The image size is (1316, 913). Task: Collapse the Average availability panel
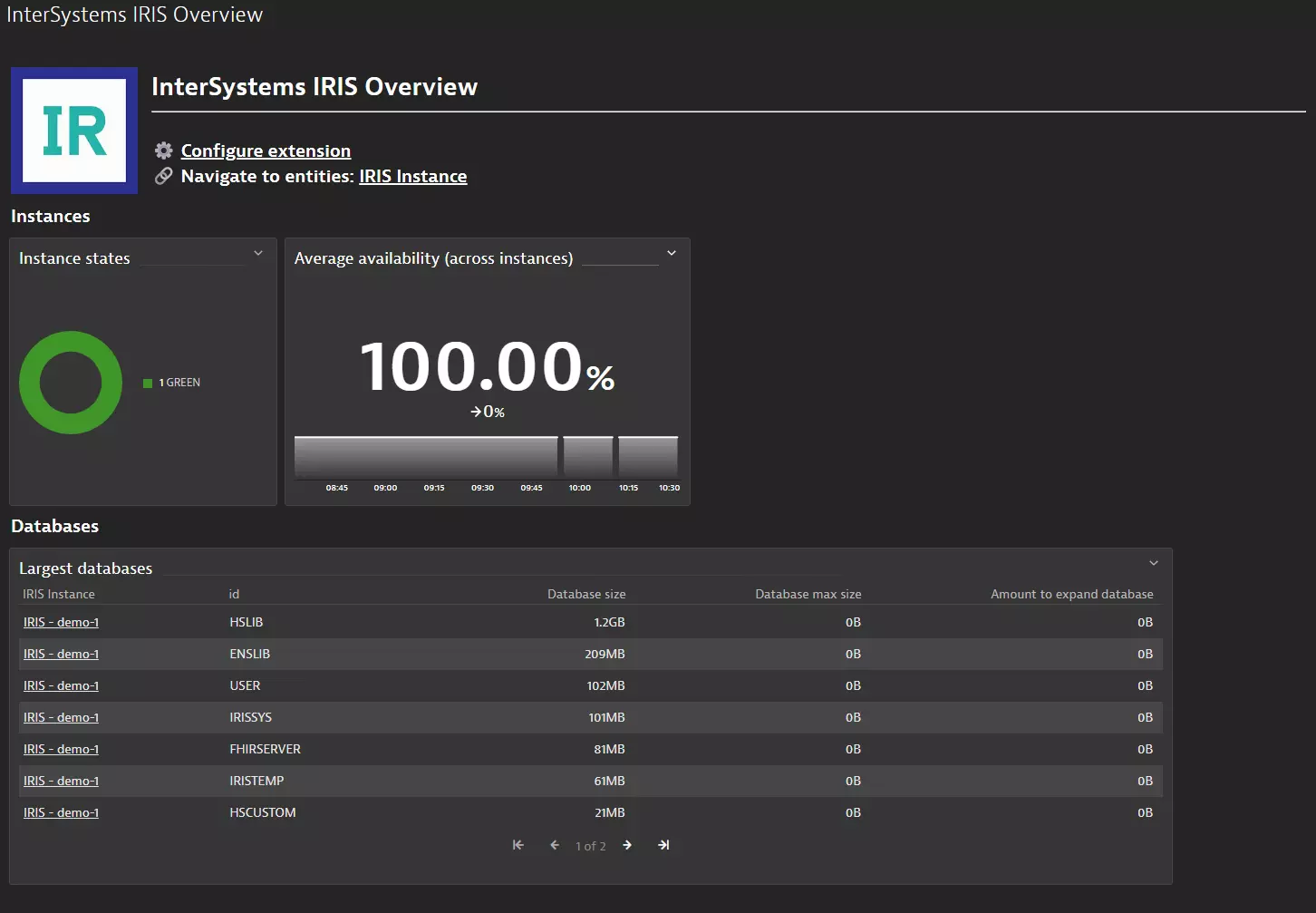pos(671,253)
